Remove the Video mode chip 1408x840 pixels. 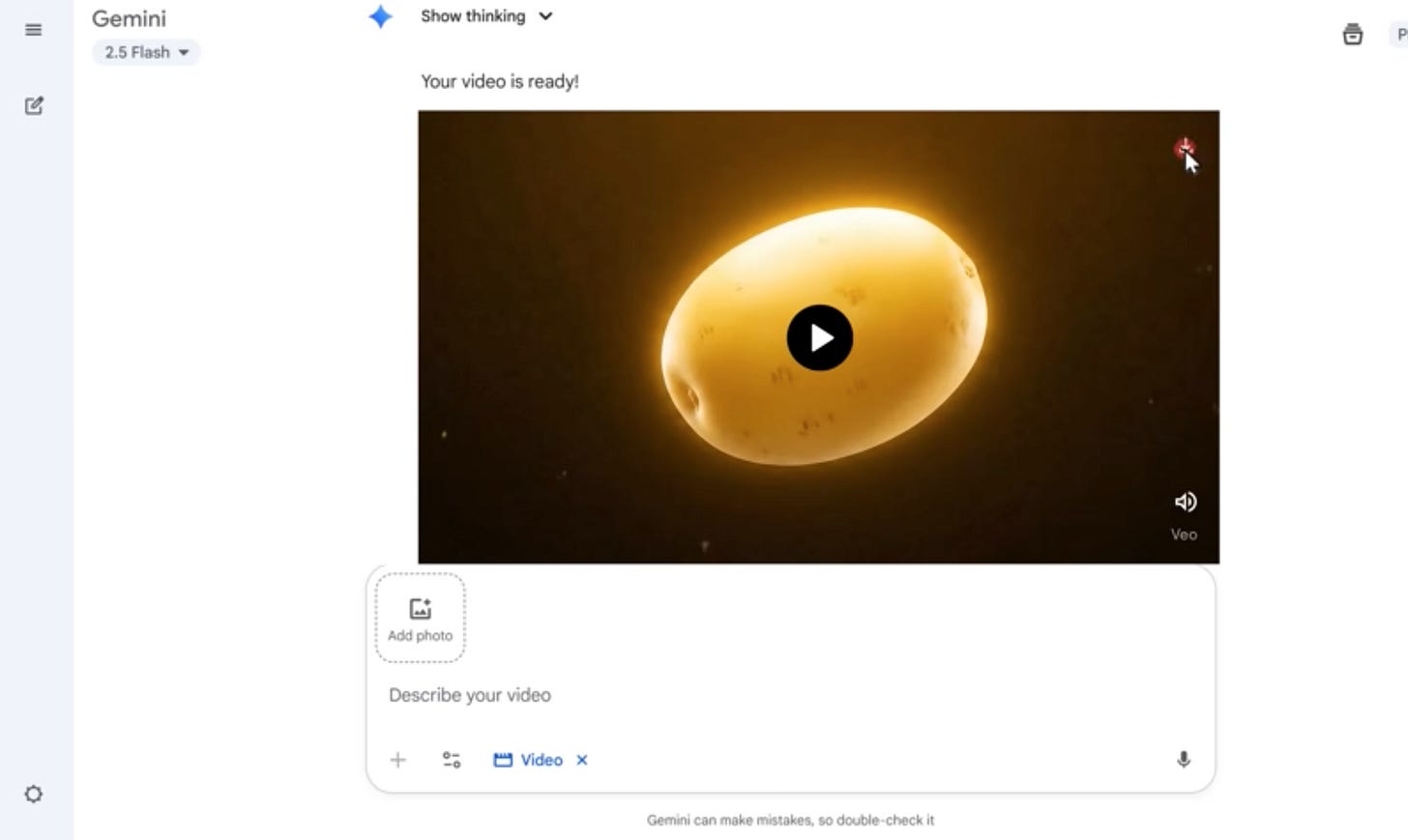coord(581,761)
